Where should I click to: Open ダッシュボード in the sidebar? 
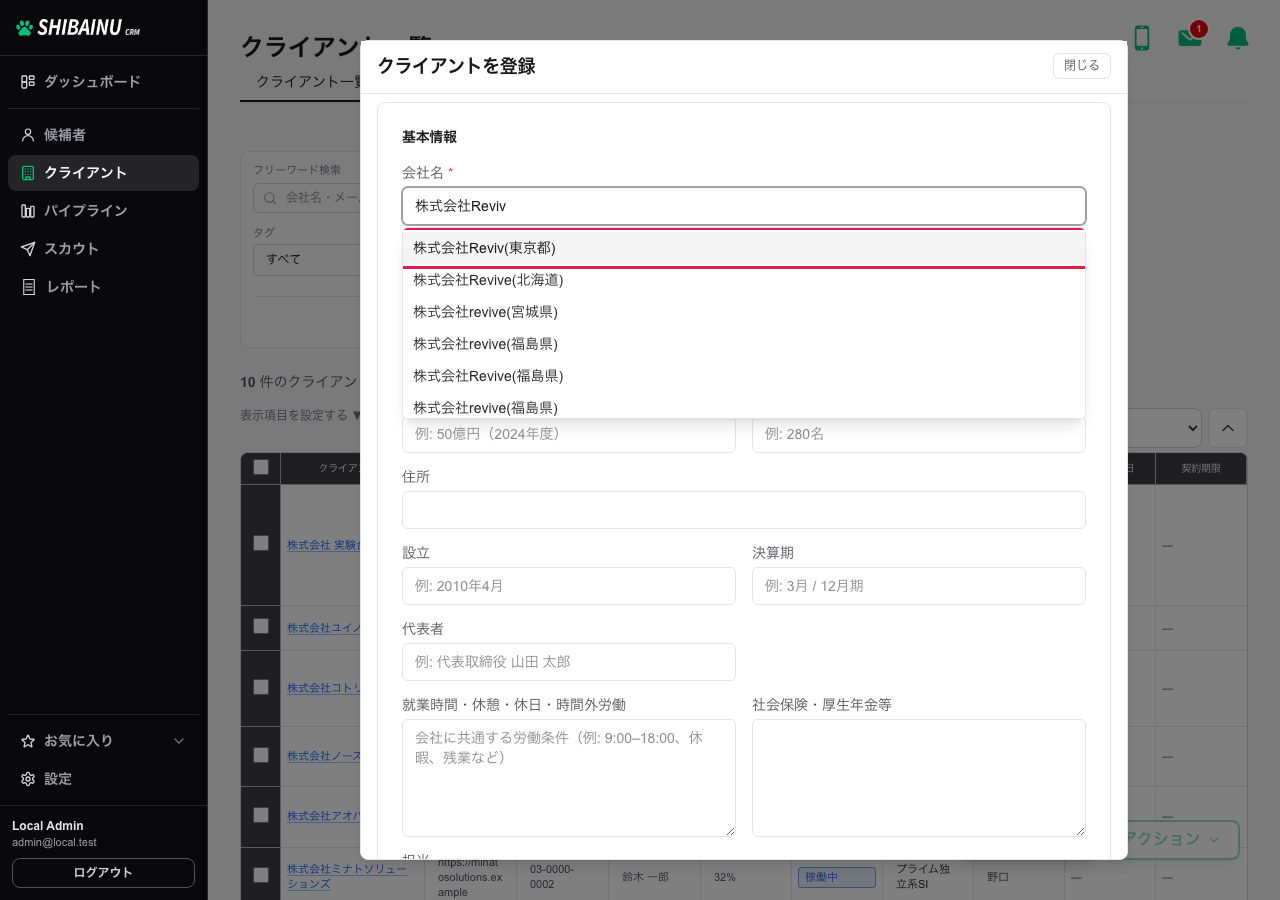(x=103, y=81)
